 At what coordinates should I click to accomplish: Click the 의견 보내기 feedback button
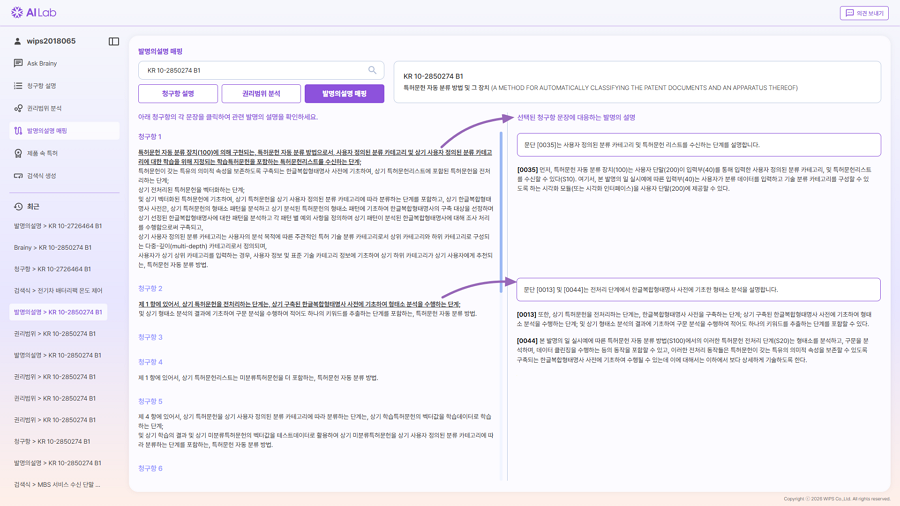(864, 13)
